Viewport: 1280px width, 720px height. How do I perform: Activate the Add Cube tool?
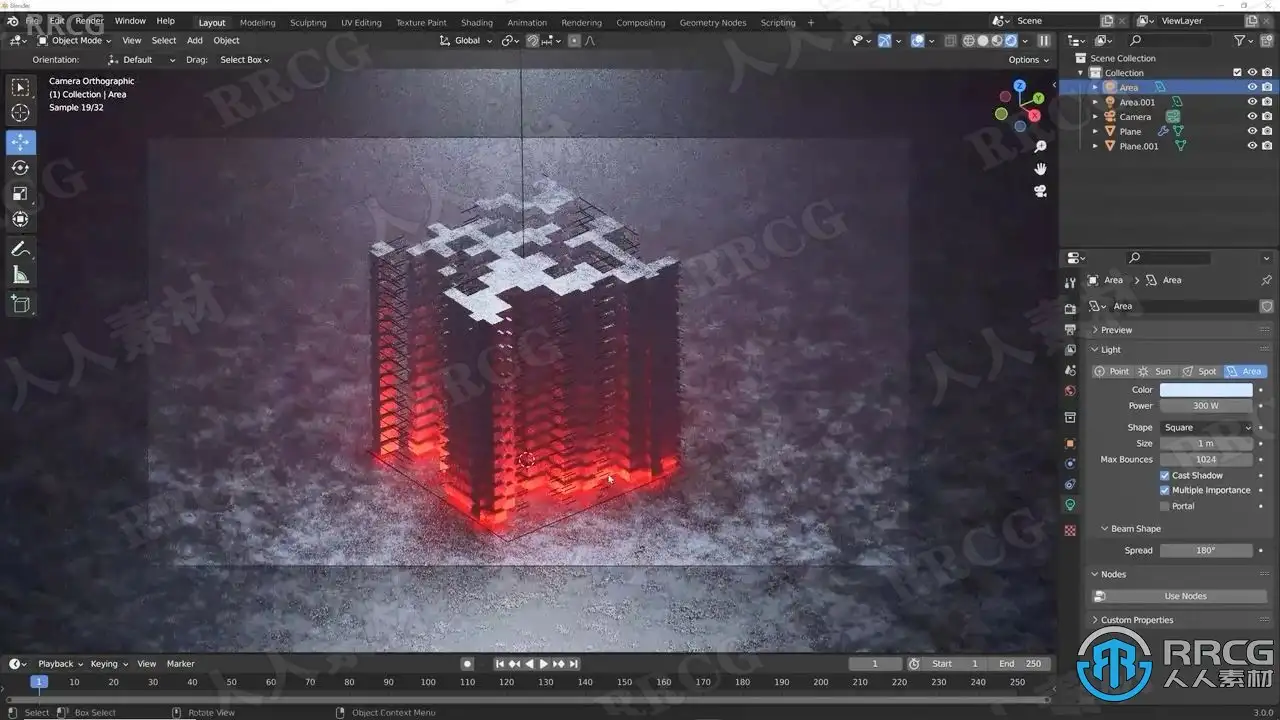coord(20,304)
